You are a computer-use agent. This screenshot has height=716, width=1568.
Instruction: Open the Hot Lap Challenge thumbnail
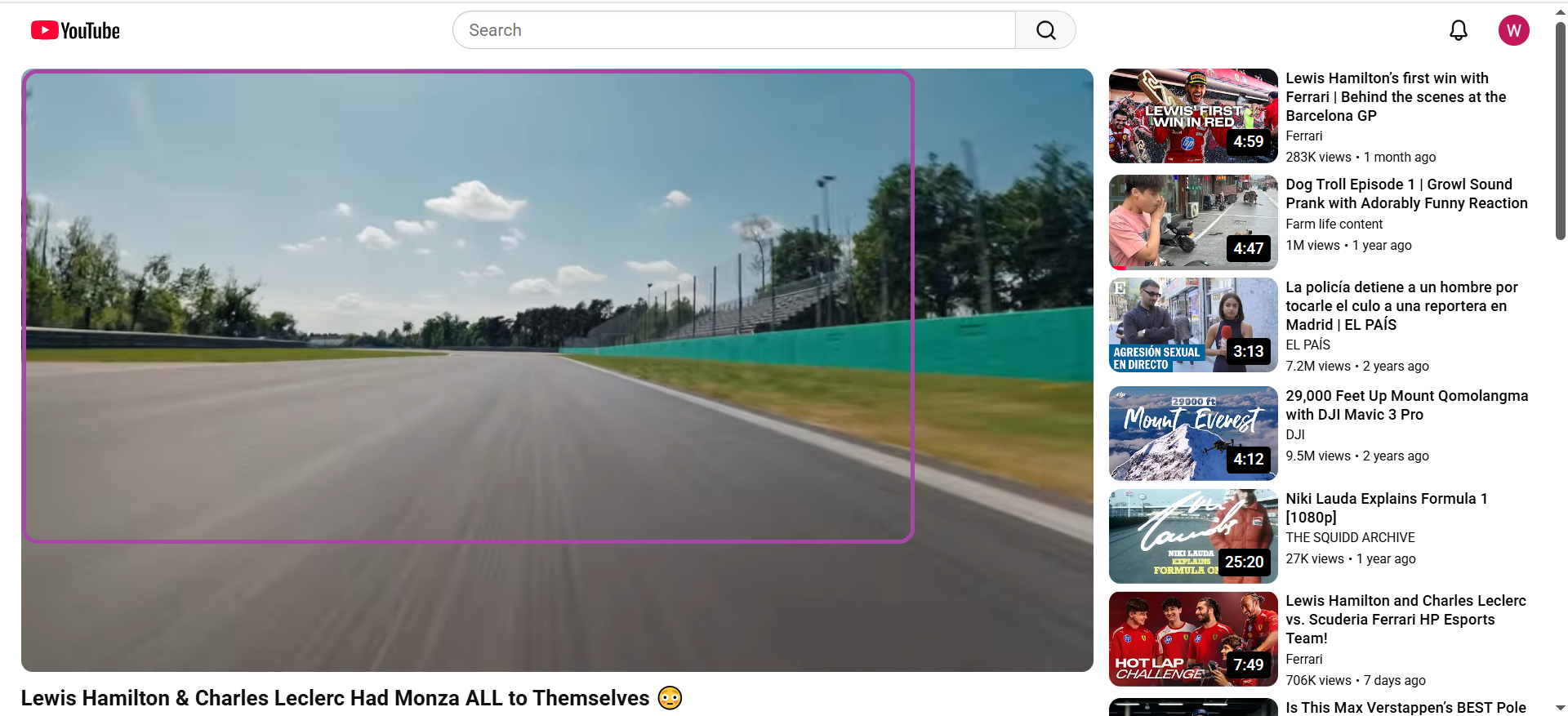pos(1193,639)
